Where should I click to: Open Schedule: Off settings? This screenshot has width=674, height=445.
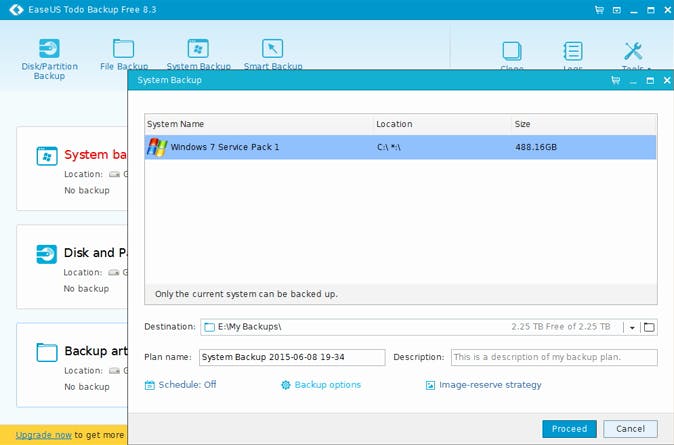pyautogui.click(x=181, y=385)
